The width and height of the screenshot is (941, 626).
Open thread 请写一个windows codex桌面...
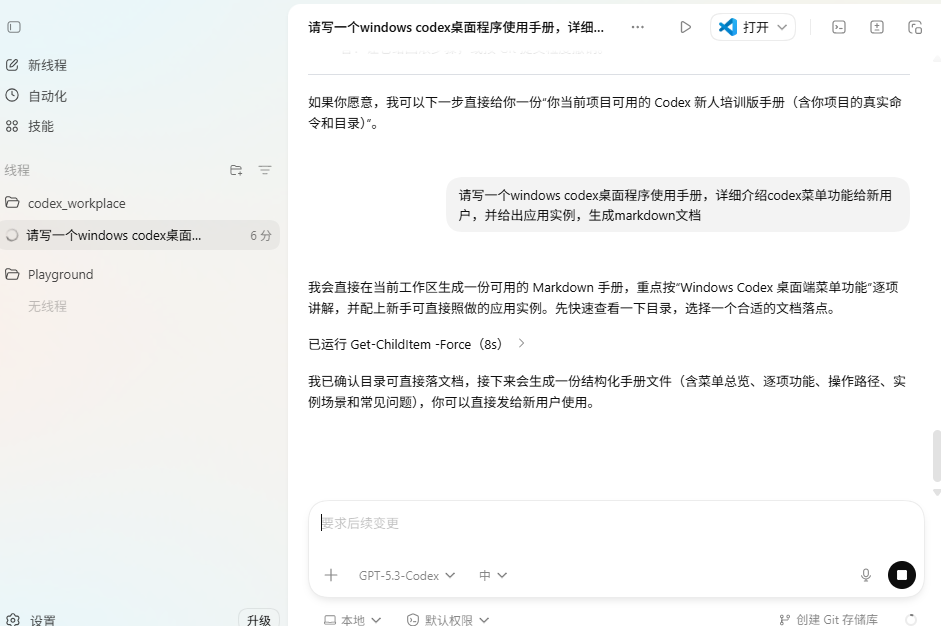(139, 235)
